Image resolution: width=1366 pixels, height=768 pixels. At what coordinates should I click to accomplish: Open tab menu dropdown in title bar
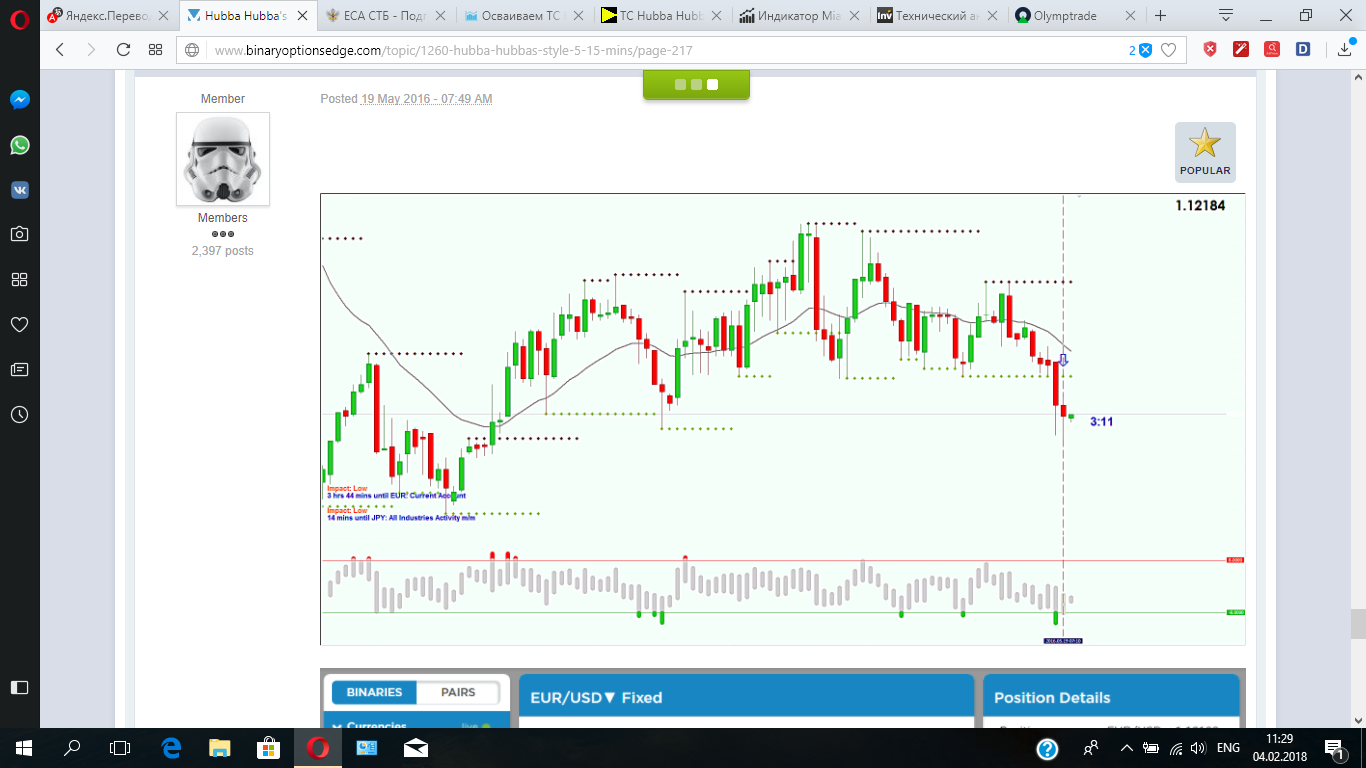[x=1226, y=15]
